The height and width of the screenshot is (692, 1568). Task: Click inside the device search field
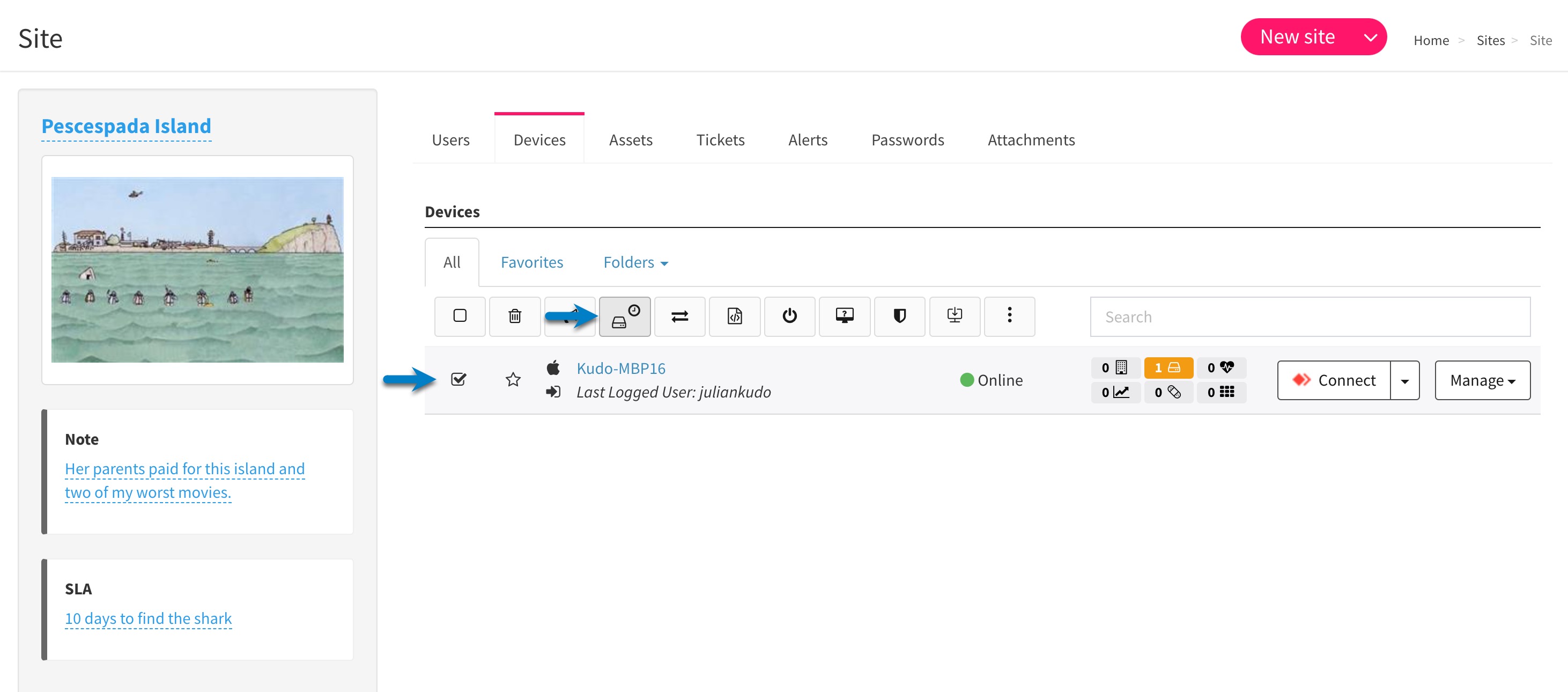[1308, 316]
